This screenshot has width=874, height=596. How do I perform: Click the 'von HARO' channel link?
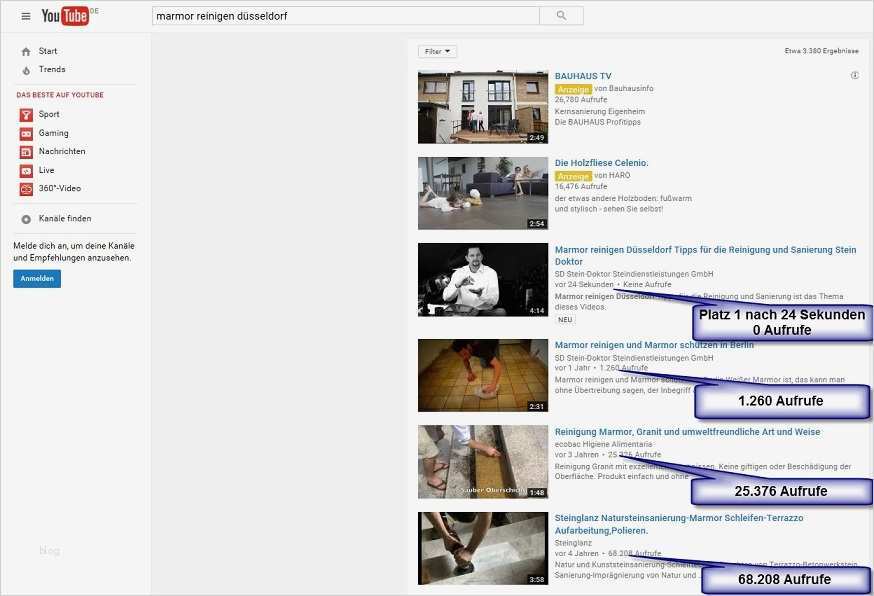point(612,175)
